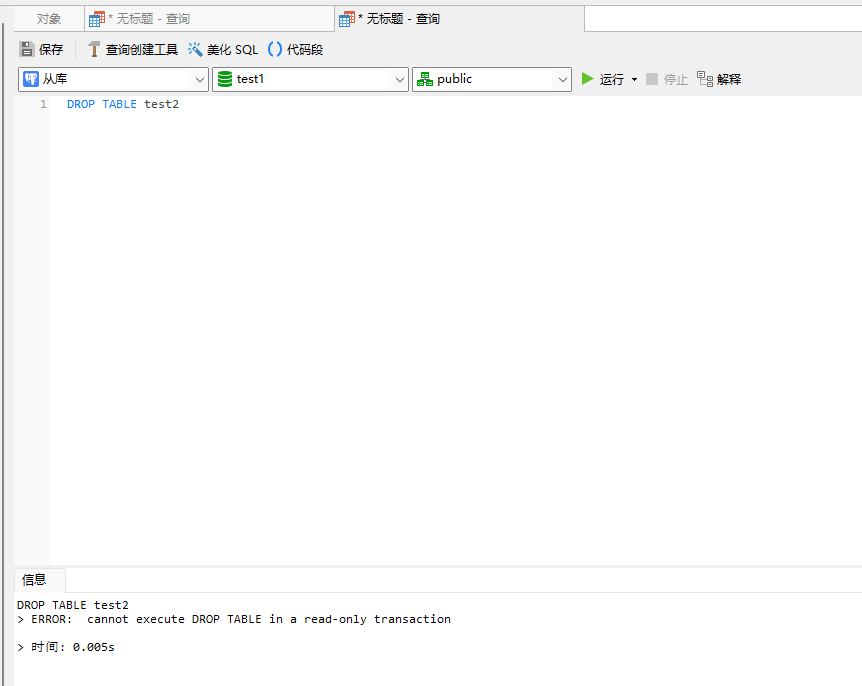Click the DROP keyword in the editor
This screenshot has width=862, height=686.
click(x=81, y=104)
